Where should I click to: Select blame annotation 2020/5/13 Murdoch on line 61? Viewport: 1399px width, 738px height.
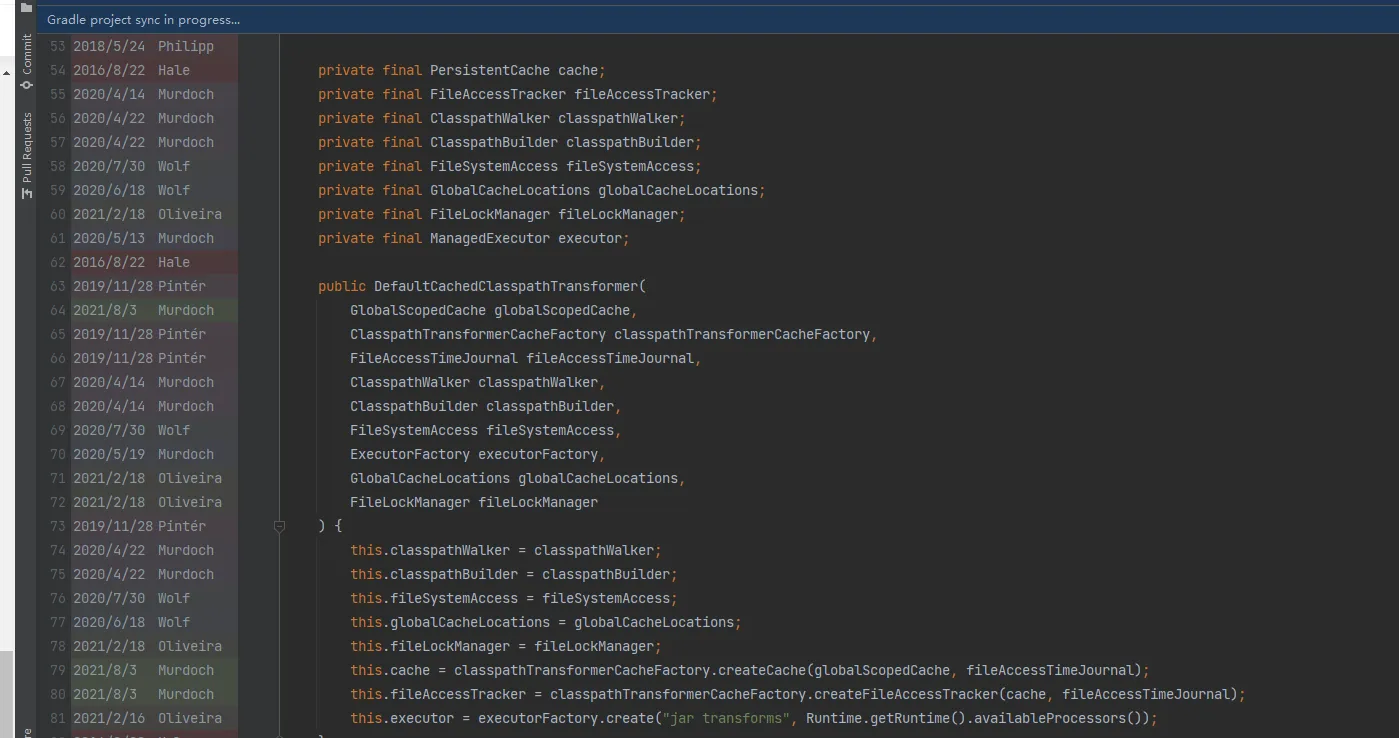(x=143, y=238)
